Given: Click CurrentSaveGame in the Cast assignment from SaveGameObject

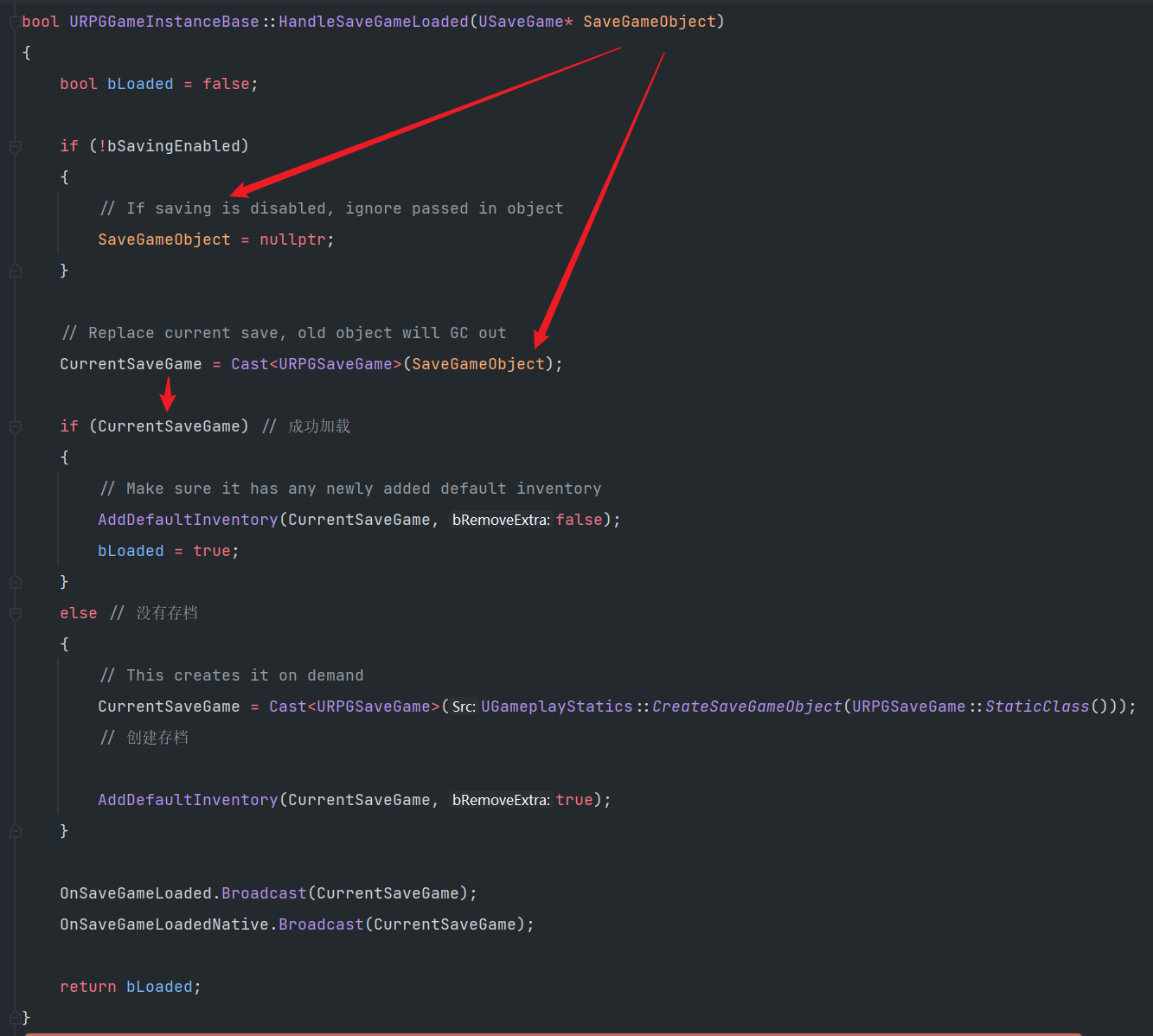Looking at the screenshot, I should click(131, 364).
